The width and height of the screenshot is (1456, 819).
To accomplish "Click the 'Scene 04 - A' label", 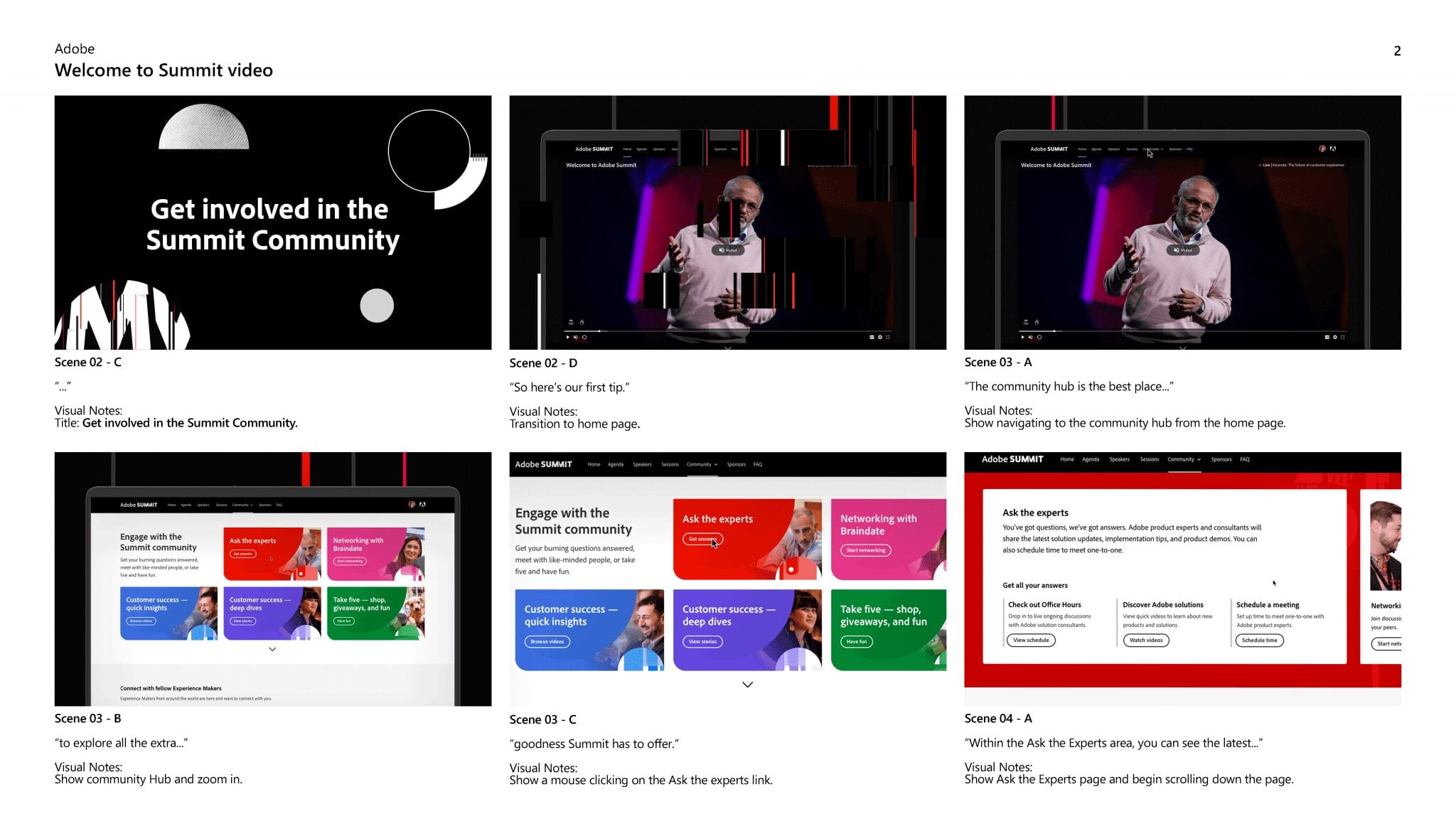I will click(997, 718).
